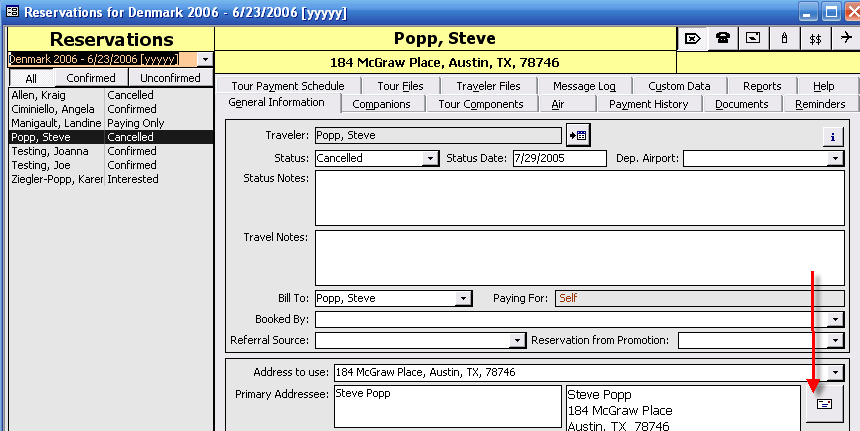The height and width of the screenshot is (431, 860).
Task: Show only Confirmed reservations
Action: point(91,78)
